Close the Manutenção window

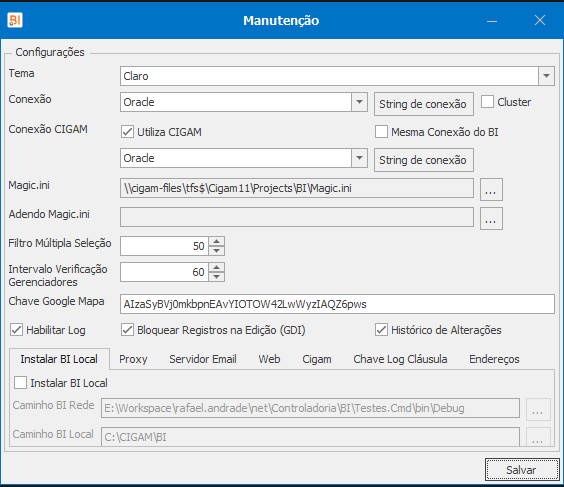click(540, 21)
